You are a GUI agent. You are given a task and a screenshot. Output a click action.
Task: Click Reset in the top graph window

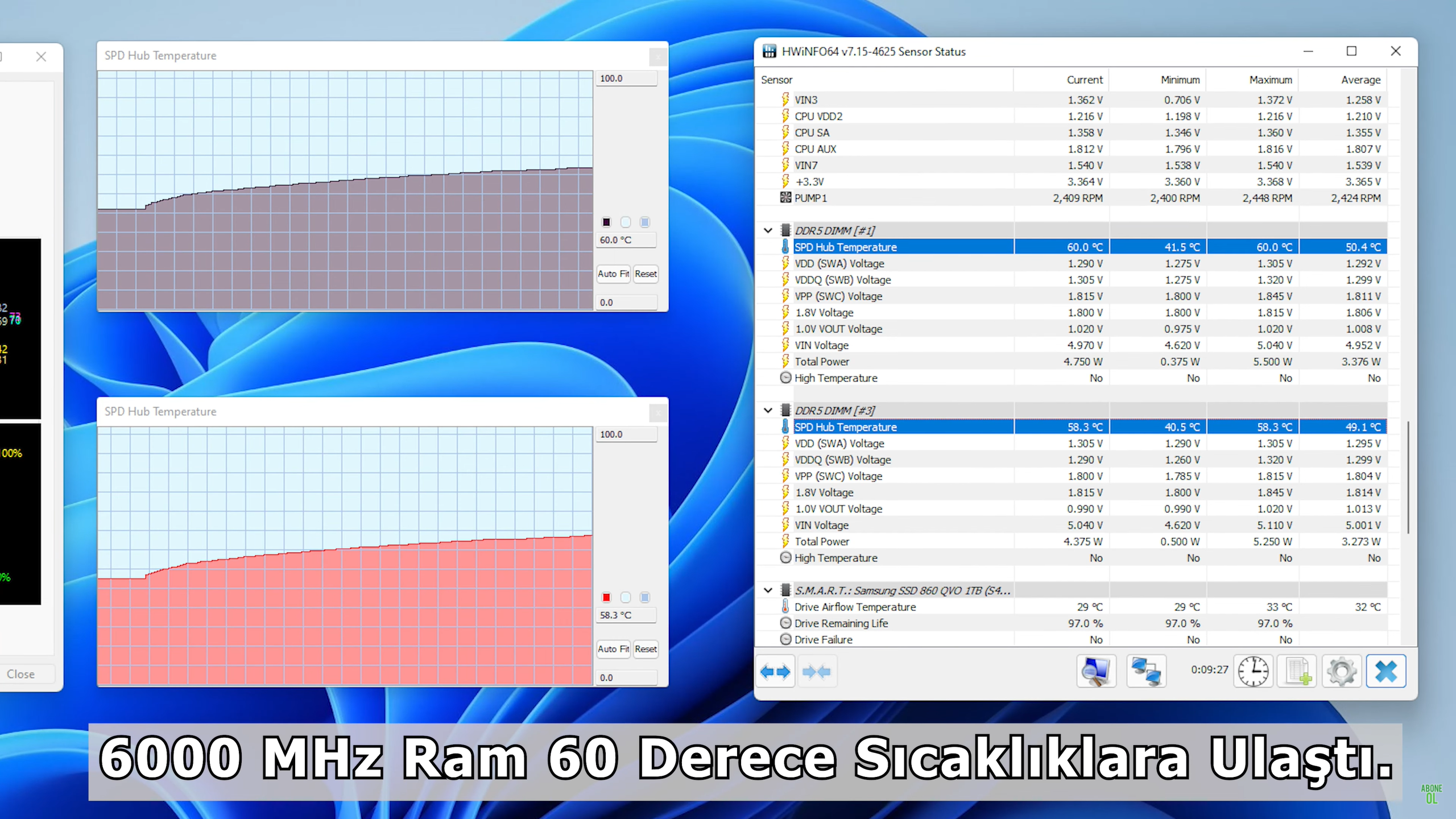point(646,274)
